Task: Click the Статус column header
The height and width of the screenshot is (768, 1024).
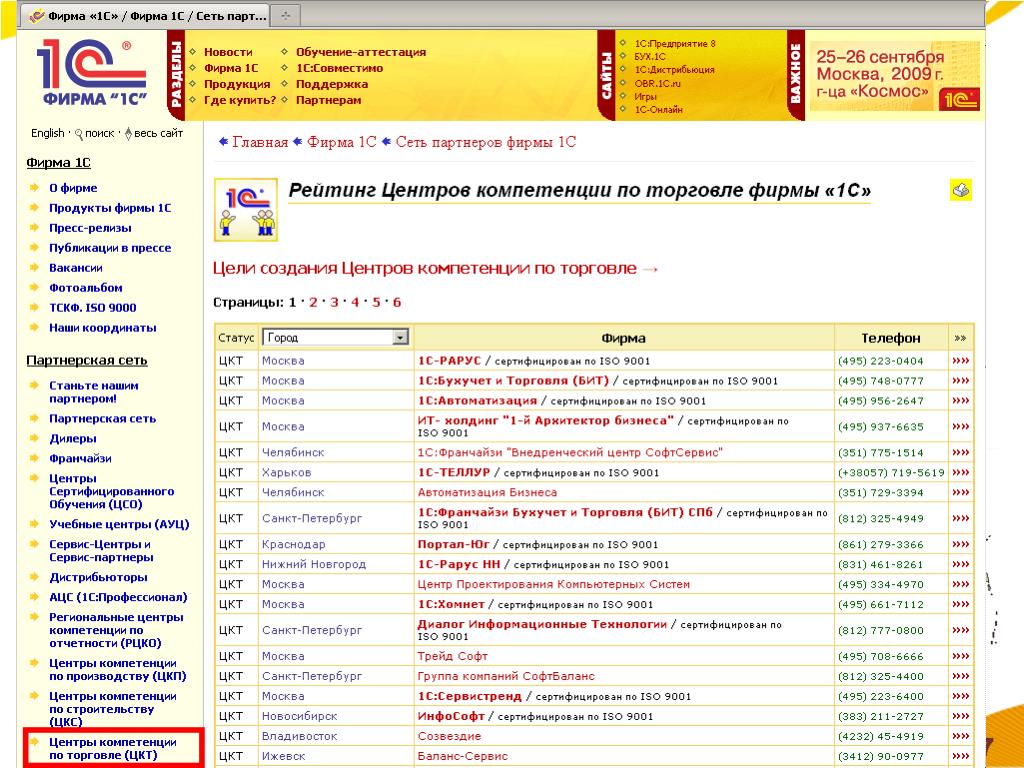Action: (236, 338)
